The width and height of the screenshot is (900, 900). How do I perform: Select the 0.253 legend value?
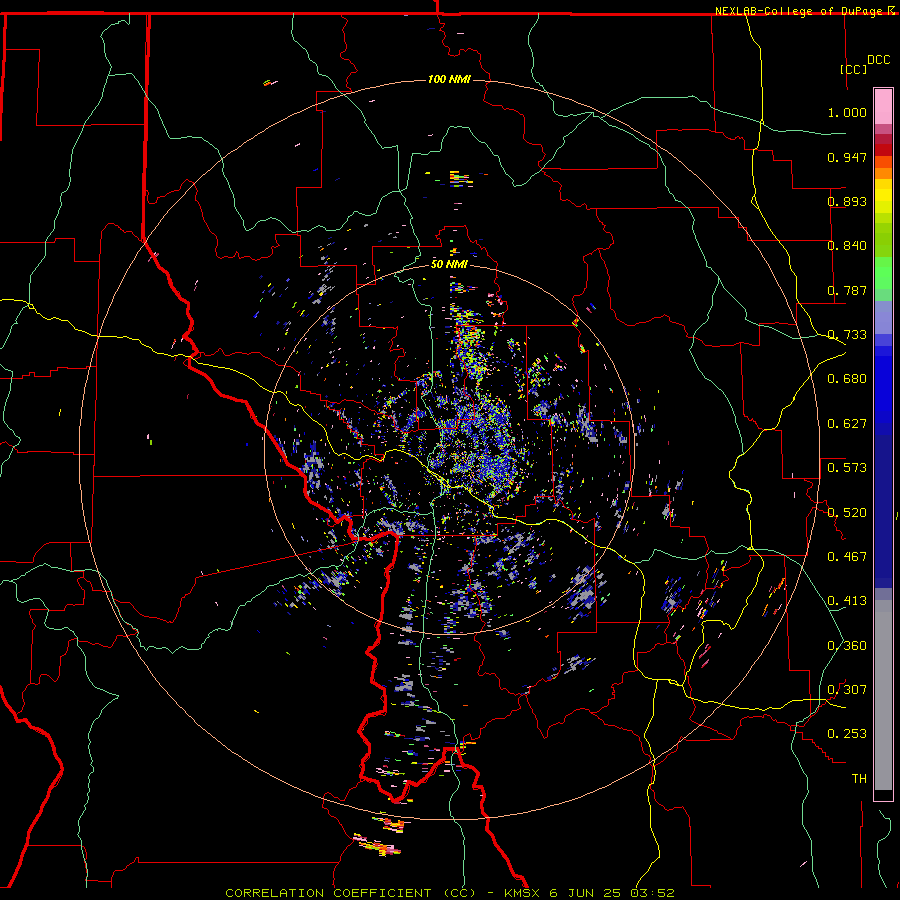point(847,734)
